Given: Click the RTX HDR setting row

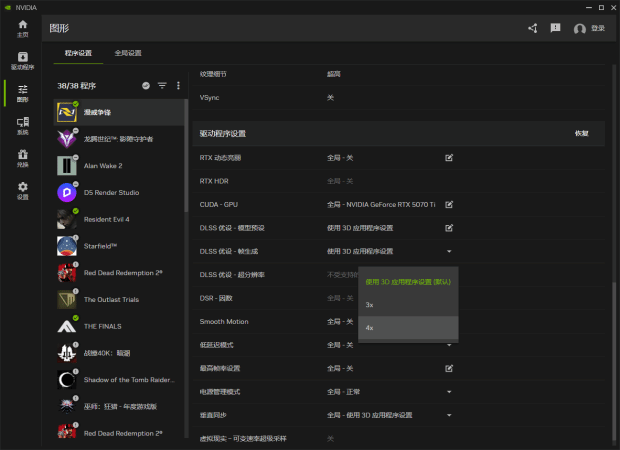Looking at the screenshot, I should (399, 181).
